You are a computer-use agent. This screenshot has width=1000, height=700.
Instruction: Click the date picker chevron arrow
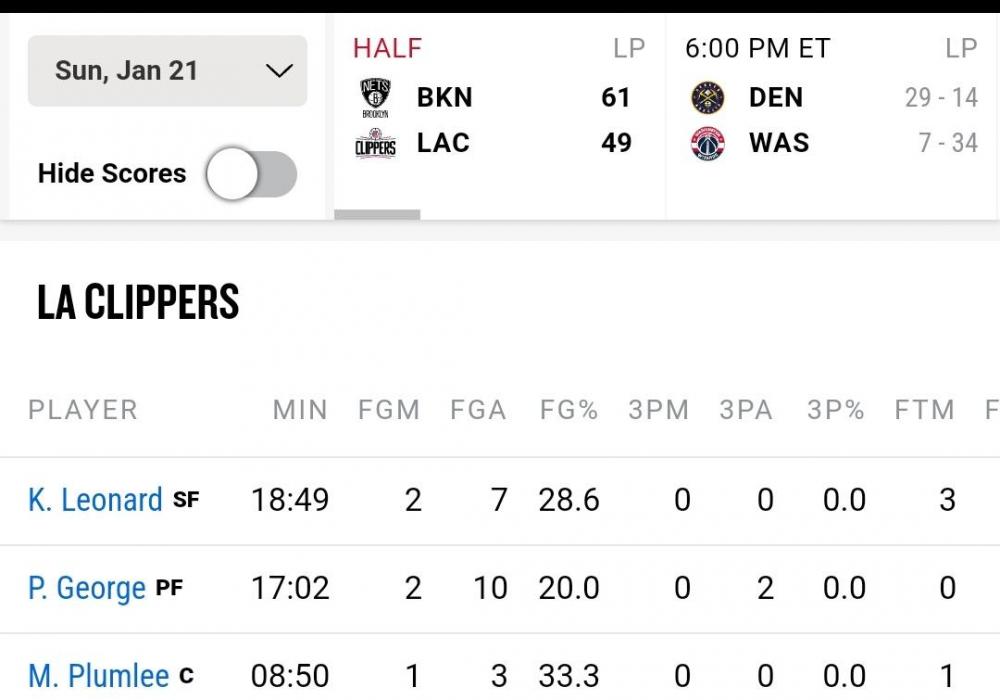pos(279,71)
